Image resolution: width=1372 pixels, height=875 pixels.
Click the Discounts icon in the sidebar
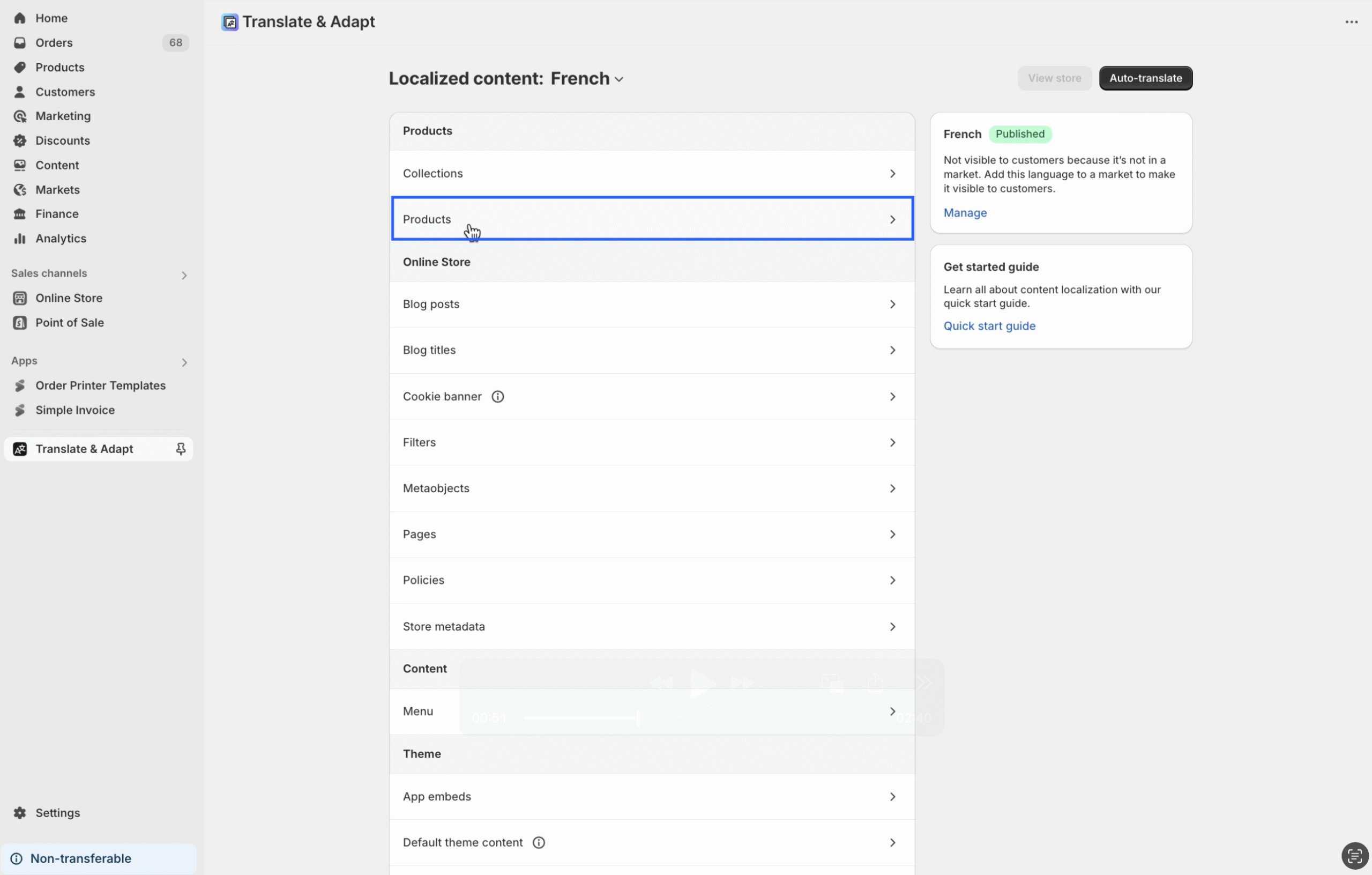[x=20, y=141]
